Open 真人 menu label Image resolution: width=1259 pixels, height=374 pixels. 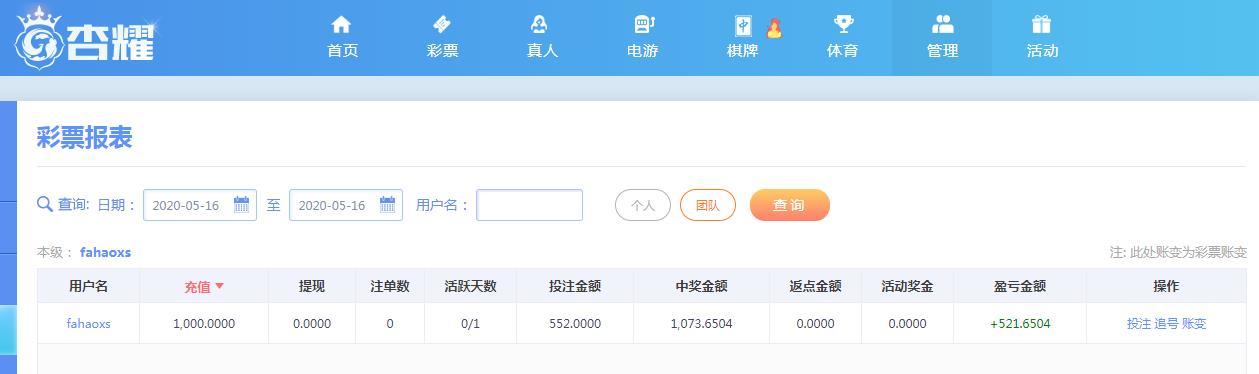click(x=542, y=51)
